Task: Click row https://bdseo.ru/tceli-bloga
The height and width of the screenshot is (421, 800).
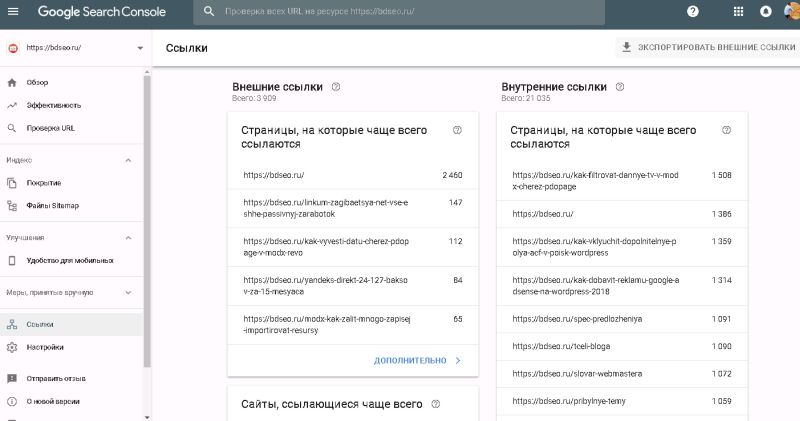Action: 622,346
